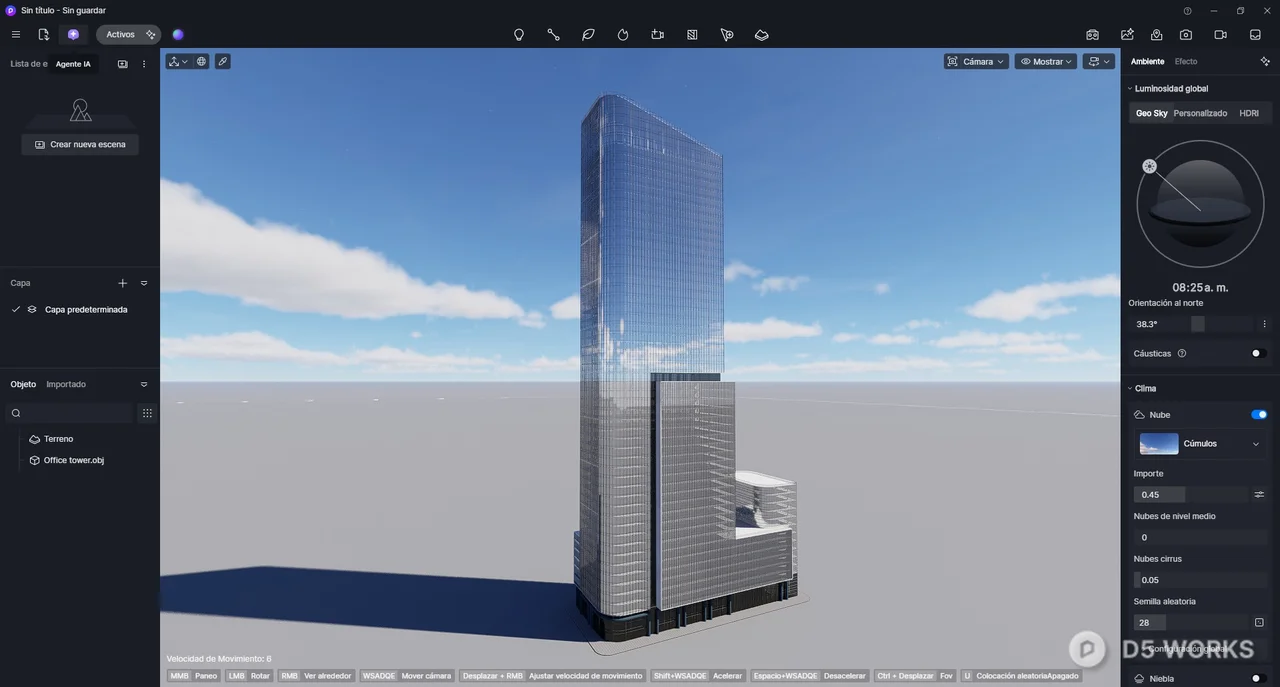1280x687 pixels.
Task: Select the Personalizado sky mode
Action: [1200, 113]
